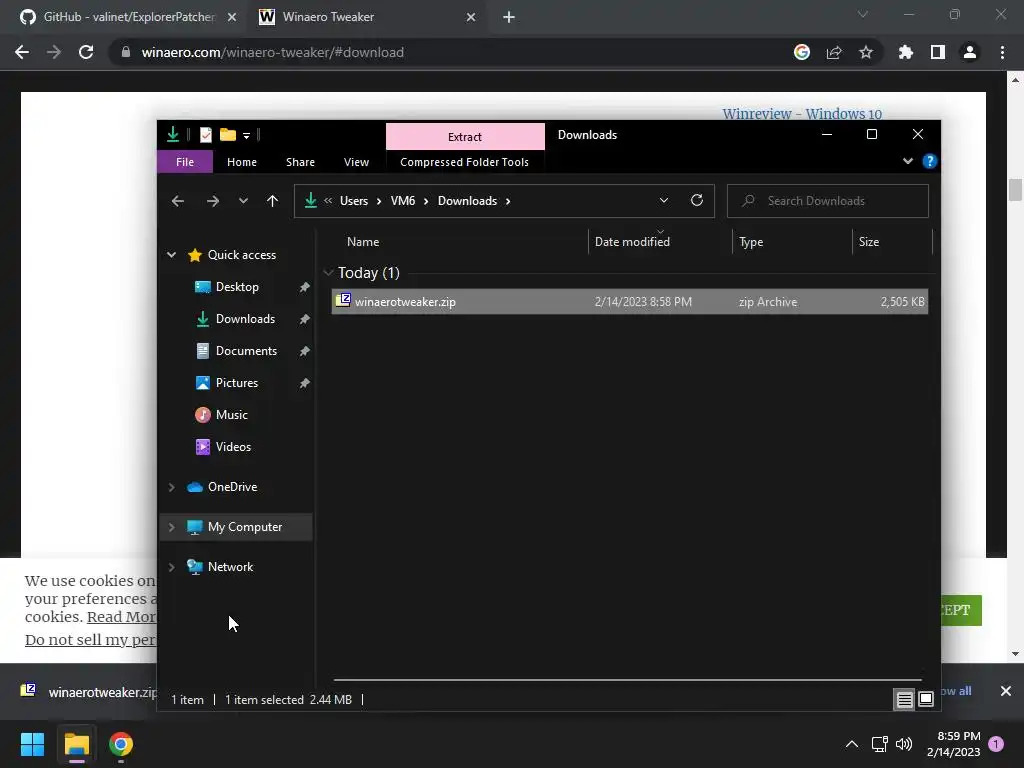Click the volume icon in system tray
1024x768 pixels.
coord(904,744)
